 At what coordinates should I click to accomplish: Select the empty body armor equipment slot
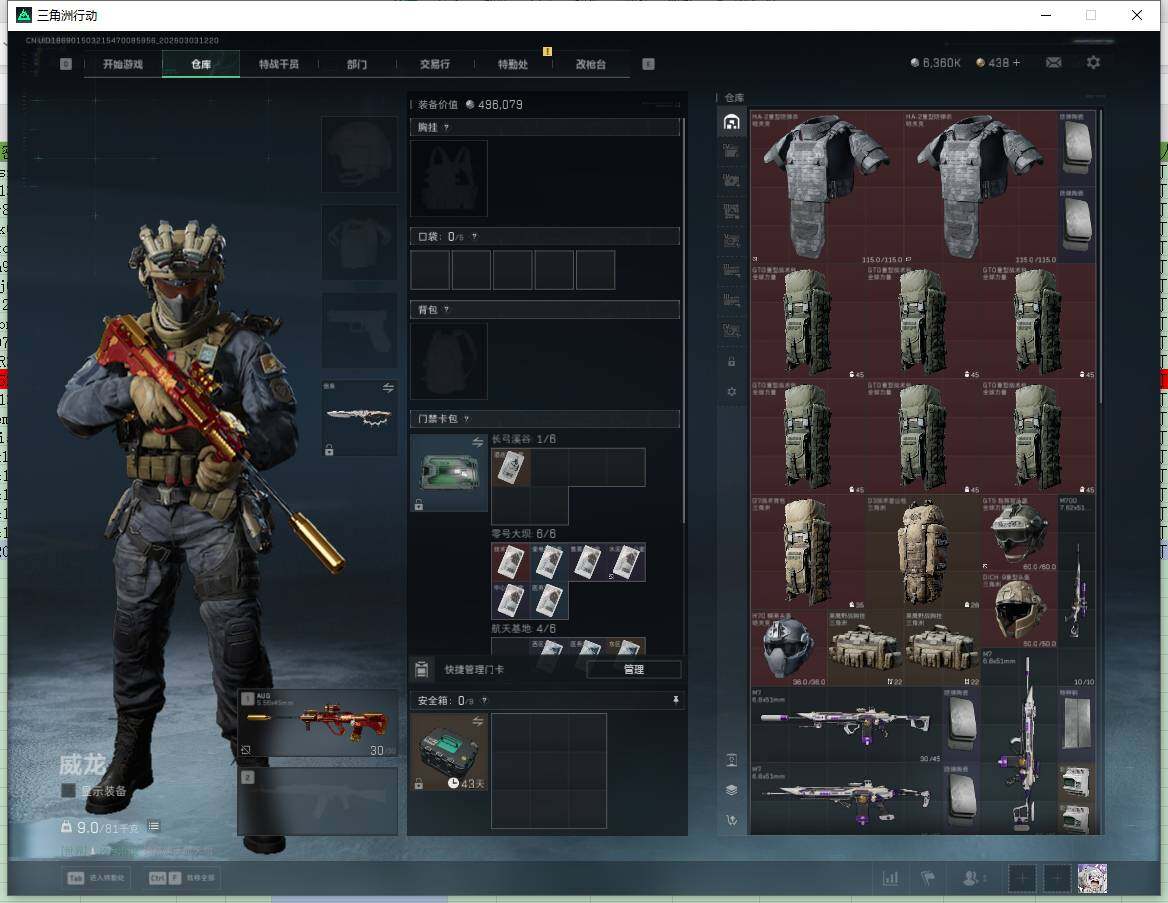(359, 243)
